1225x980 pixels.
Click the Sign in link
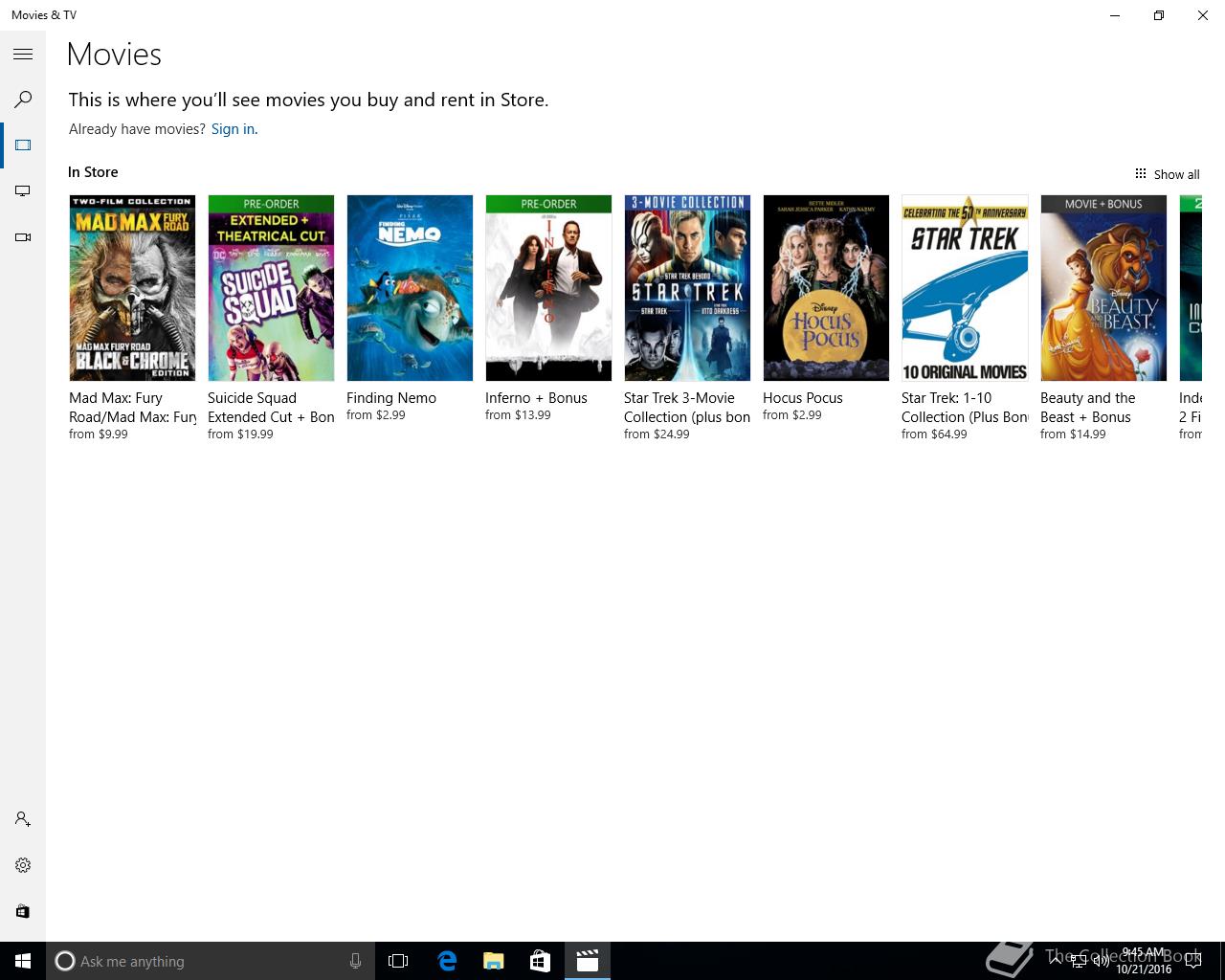point(233,129)
